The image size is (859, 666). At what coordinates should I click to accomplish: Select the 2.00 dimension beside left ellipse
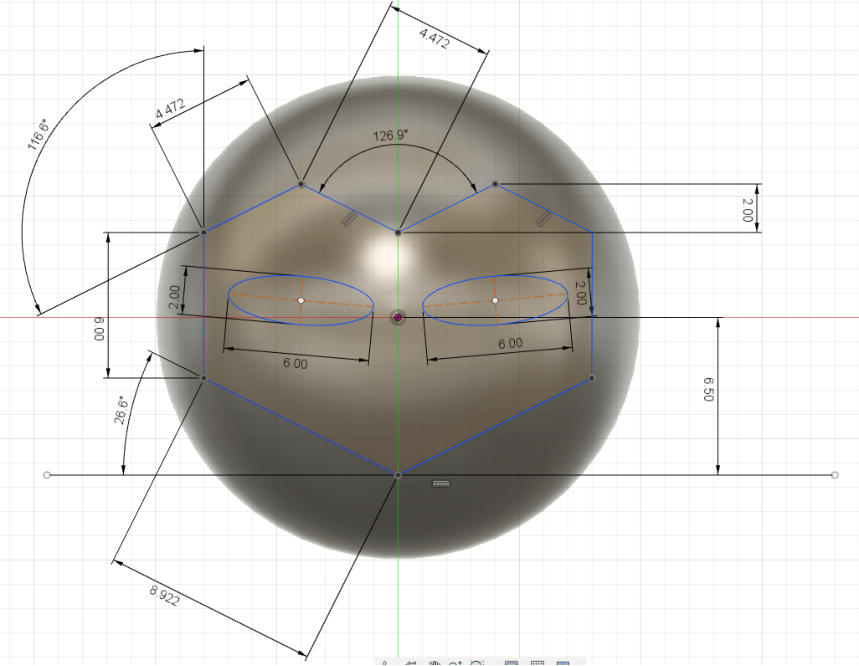(175, 297)
